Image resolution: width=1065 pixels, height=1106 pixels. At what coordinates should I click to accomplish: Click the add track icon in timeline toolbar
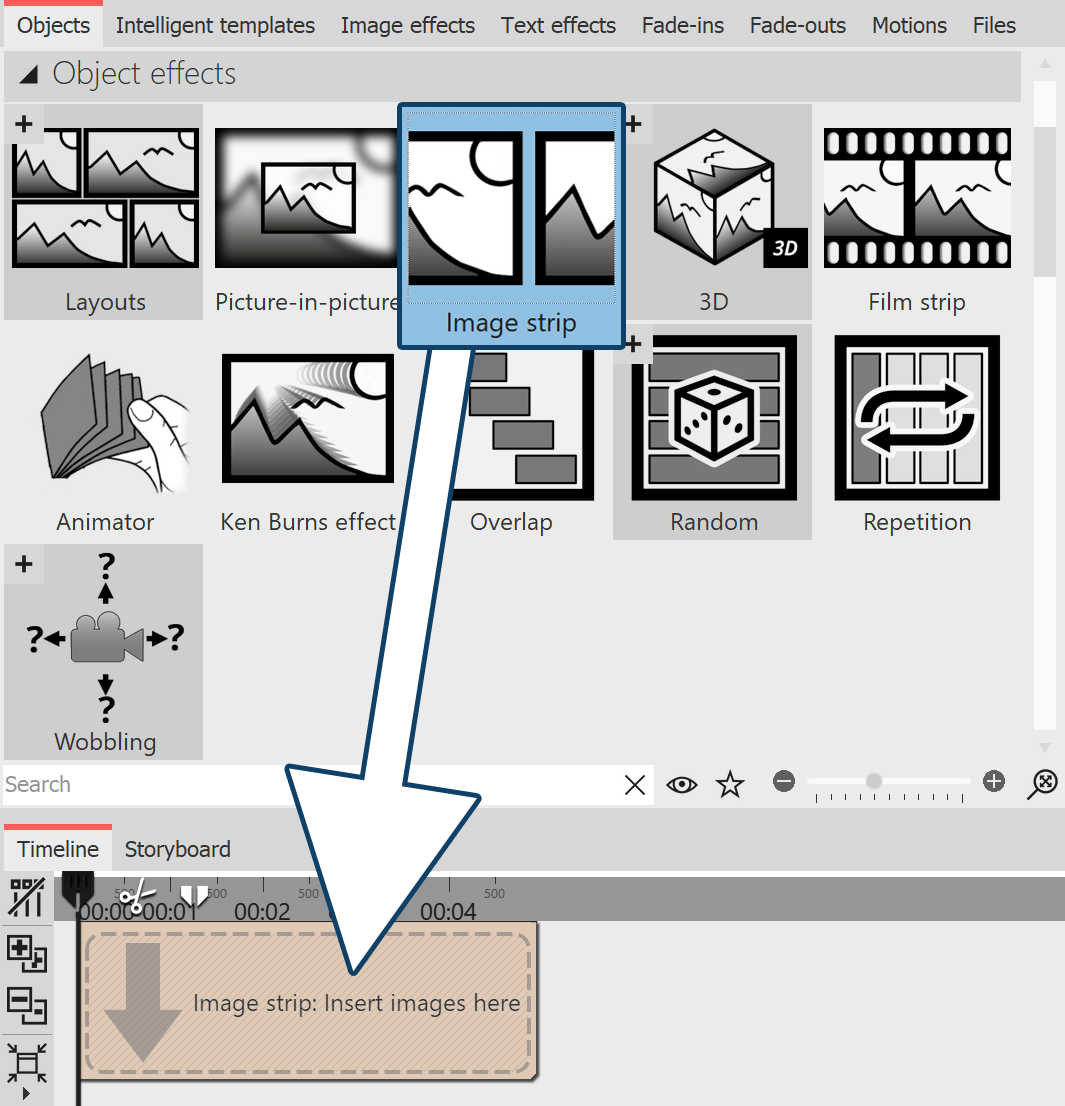click(25, 955)
